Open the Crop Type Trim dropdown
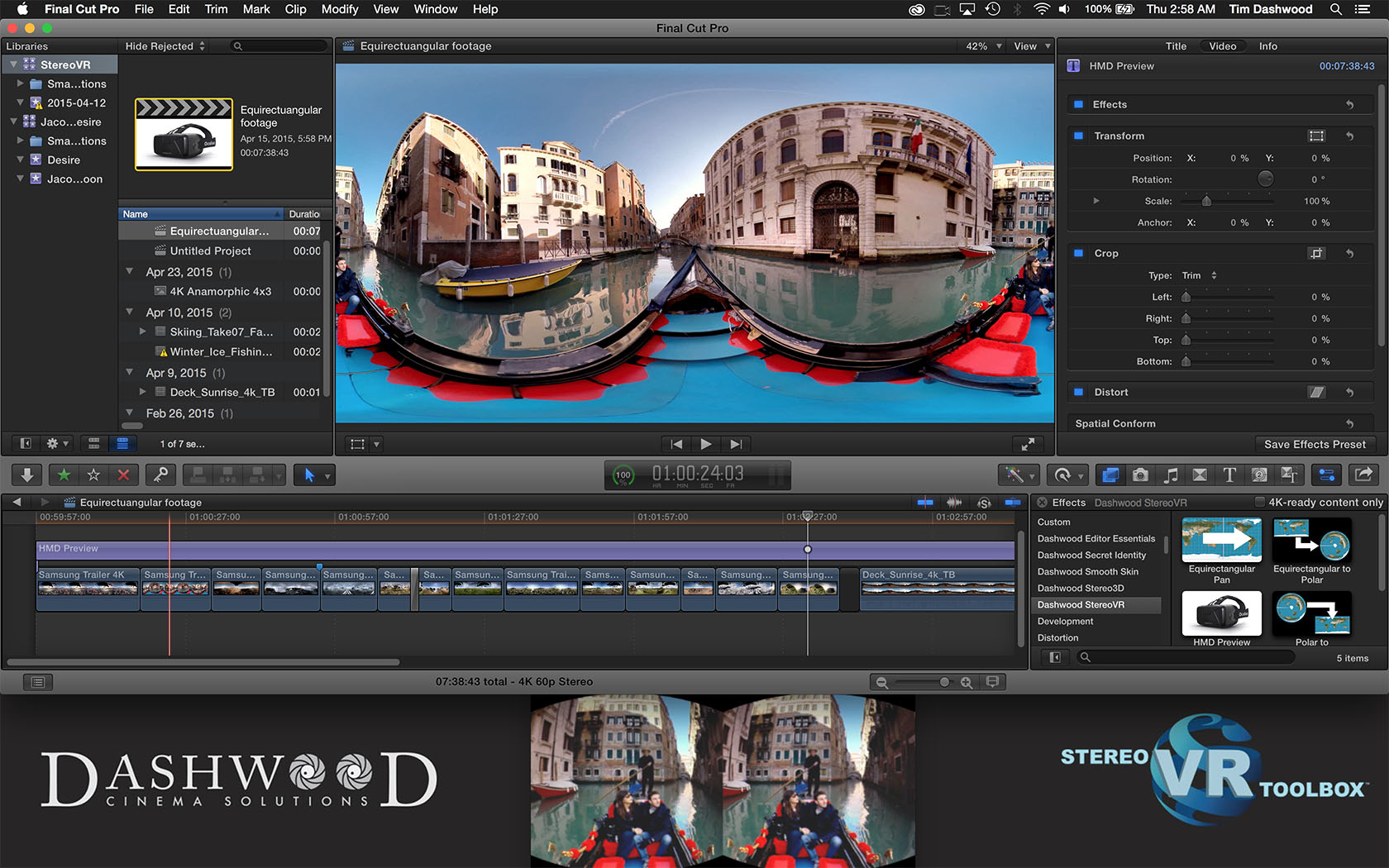Image resolution: width=1389 pixels, height=868 pixels. (x=1199, y=275)
